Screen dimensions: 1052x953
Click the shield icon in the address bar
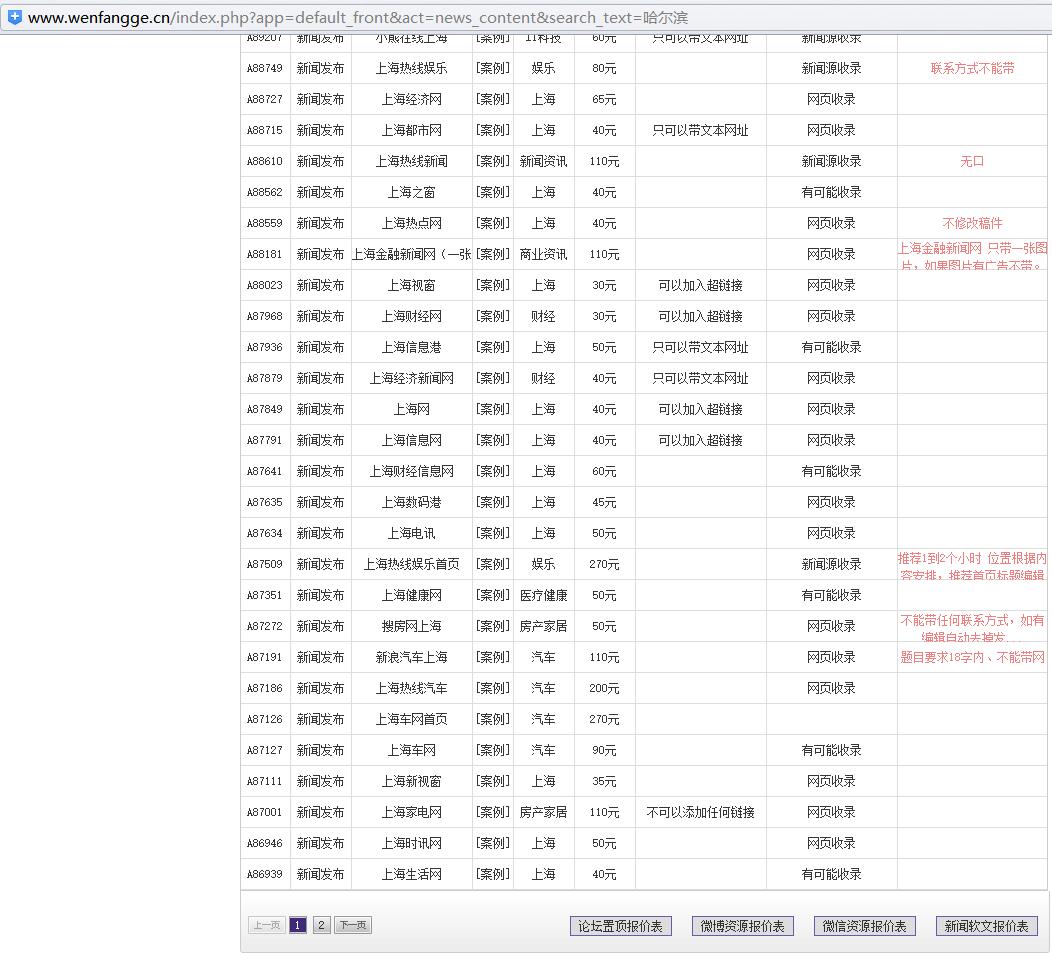click(14, 17)
